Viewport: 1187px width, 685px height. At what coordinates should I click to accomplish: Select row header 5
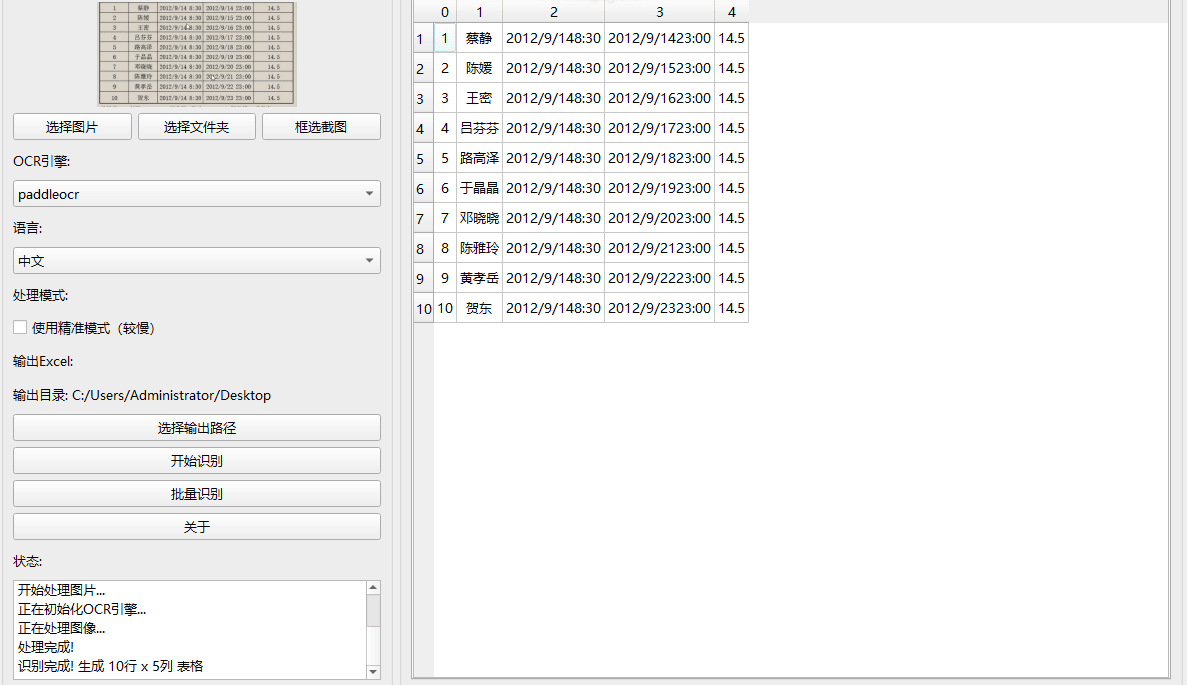click(x=422, y=158)
